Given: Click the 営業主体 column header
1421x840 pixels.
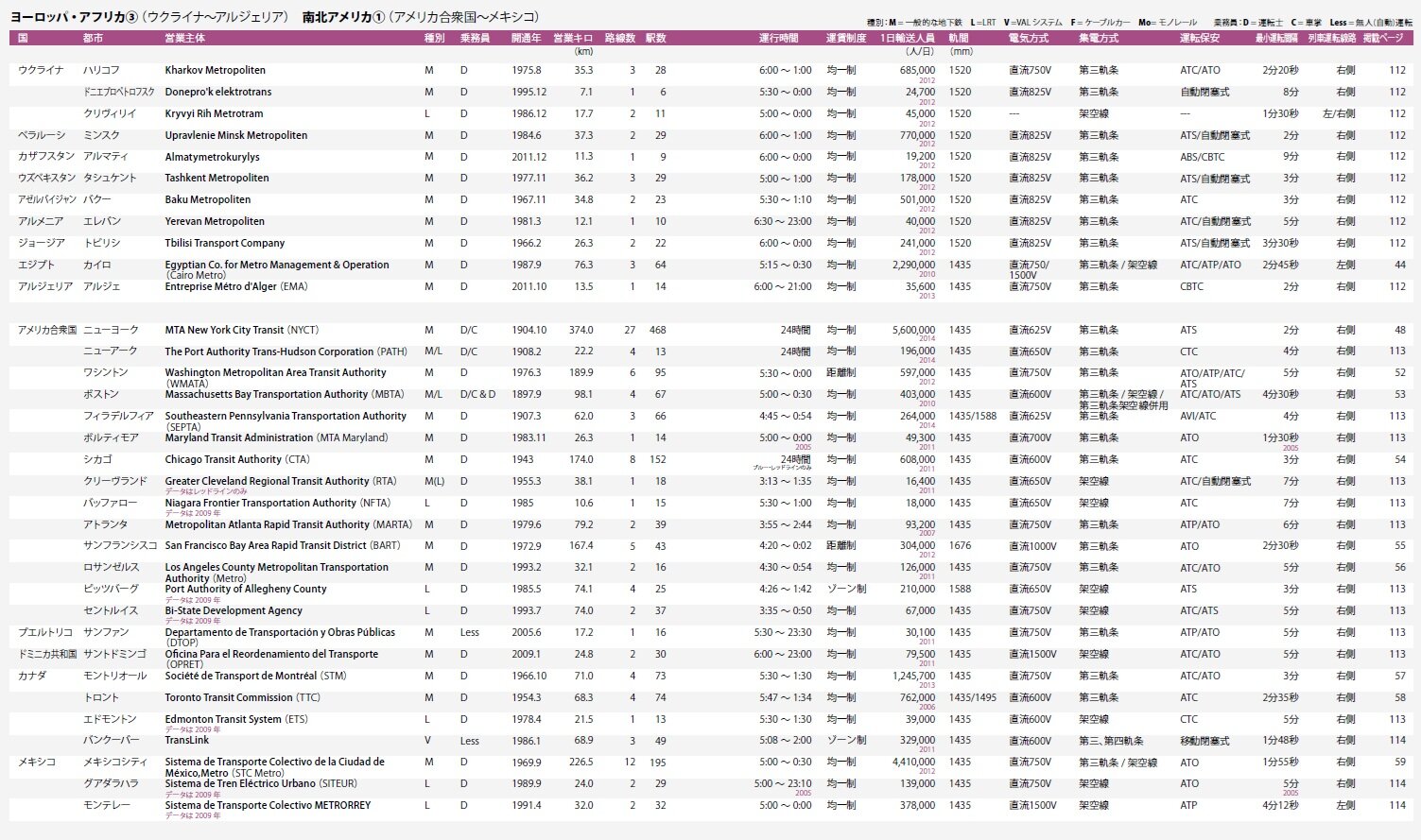Looking at the screenshot, I should [x=184, y=38].
